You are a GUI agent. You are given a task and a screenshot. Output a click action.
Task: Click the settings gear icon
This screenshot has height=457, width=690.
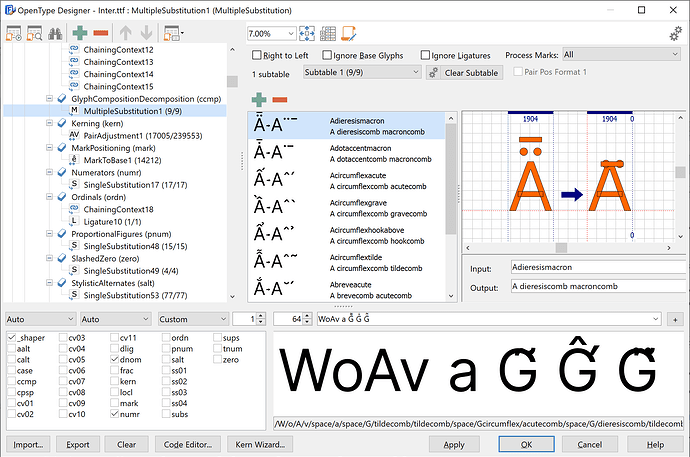click(675, 34)
